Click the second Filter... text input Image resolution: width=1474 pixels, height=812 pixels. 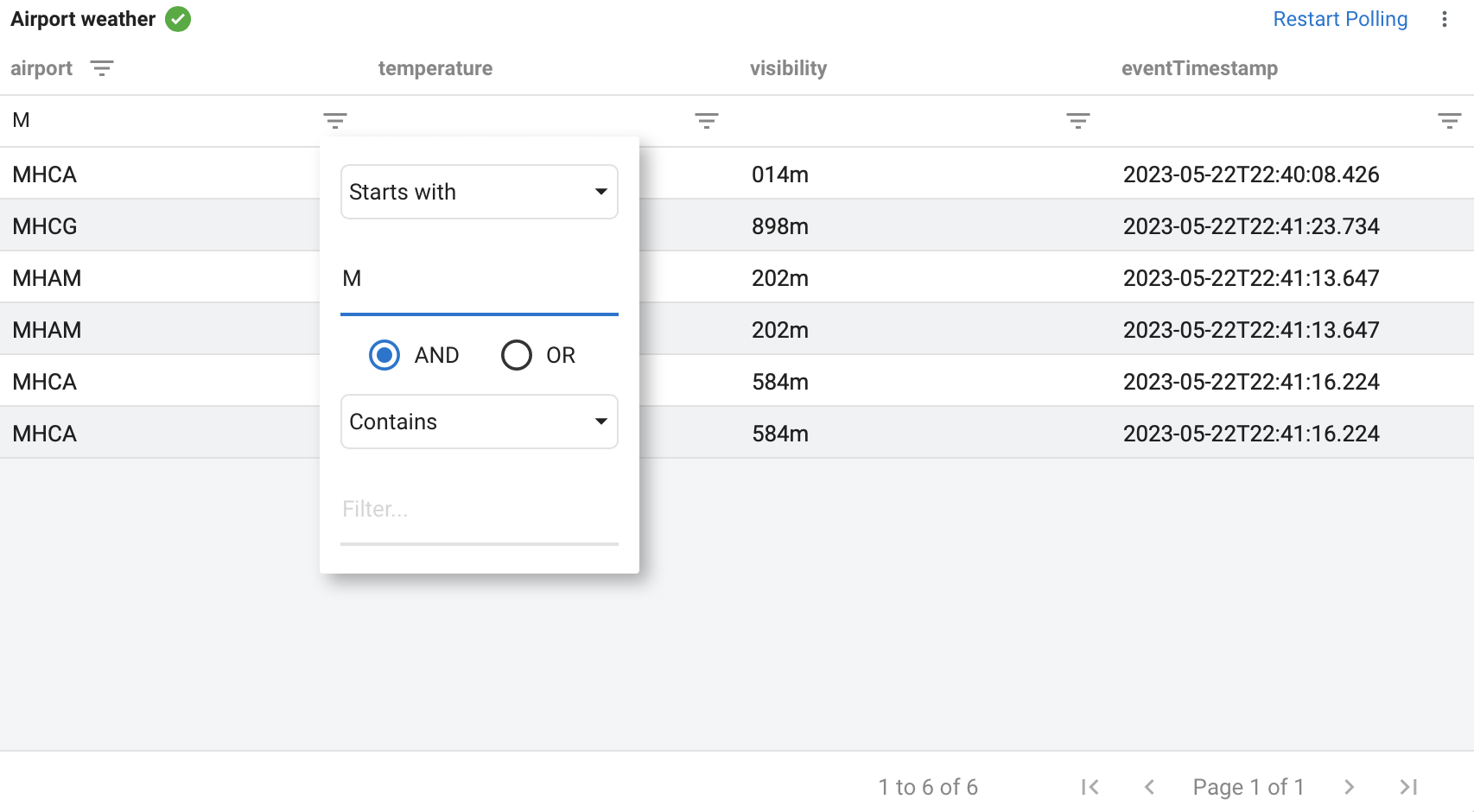(x=480, y=510)
